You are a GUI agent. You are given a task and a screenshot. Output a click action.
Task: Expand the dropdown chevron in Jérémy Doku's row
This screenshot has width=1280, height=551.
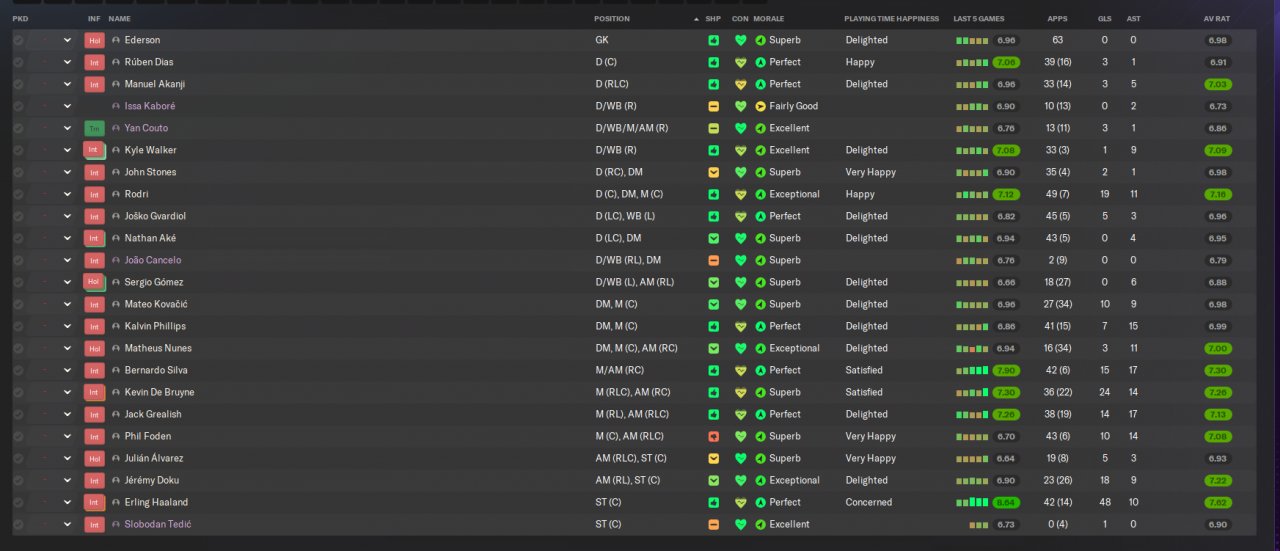pyautogui.click(x=68, y=480)
